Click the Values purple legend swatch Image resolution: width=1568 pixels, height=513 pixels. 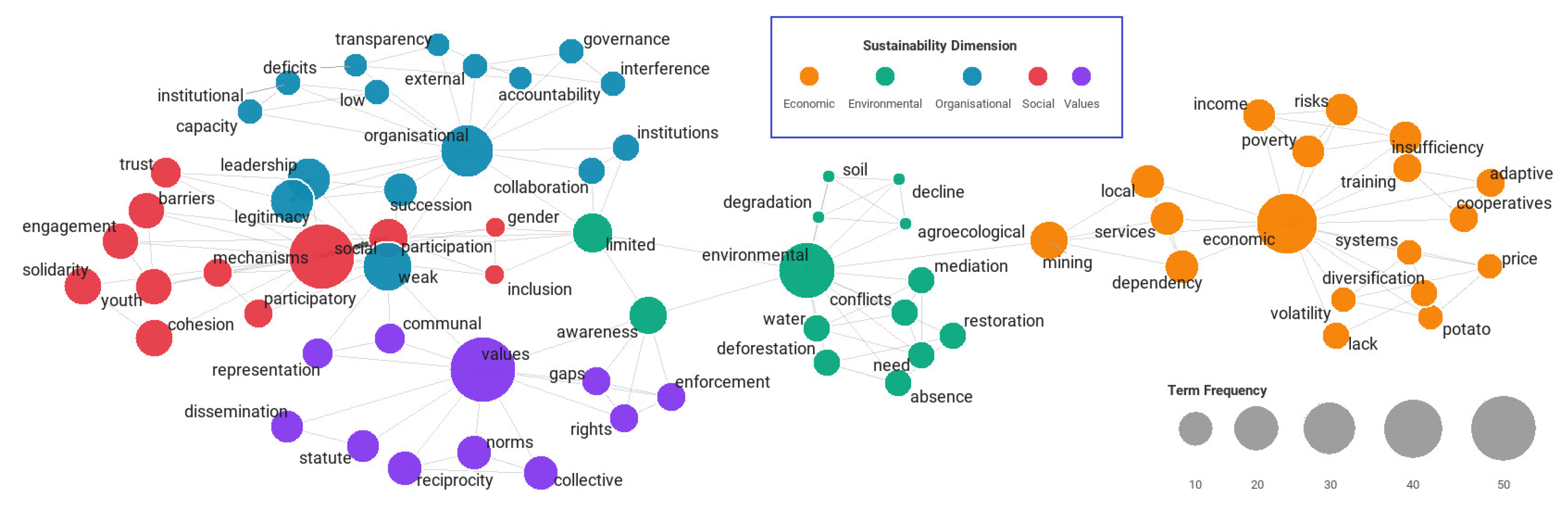(1081, 76)
